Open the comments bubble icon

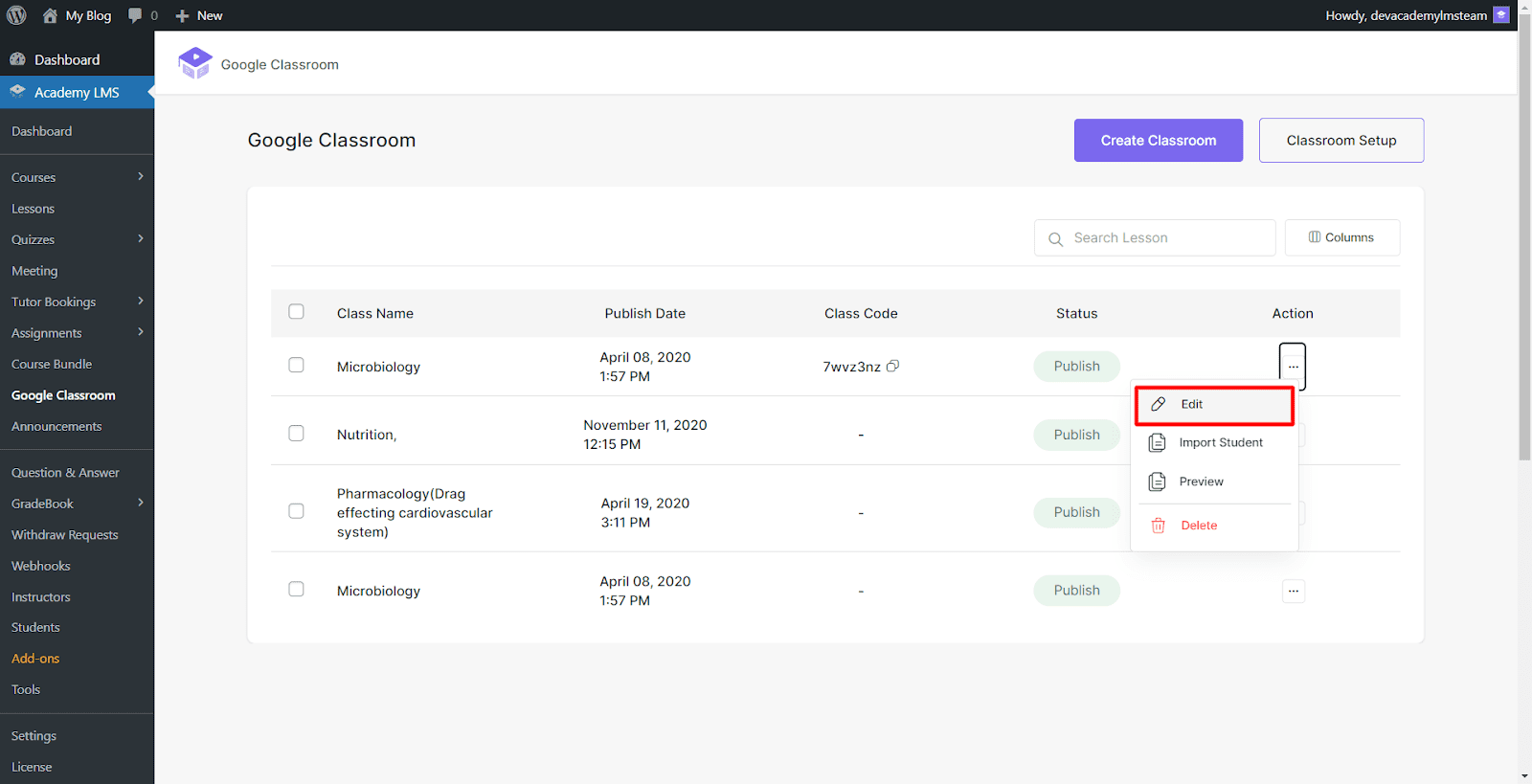point(135,15)
